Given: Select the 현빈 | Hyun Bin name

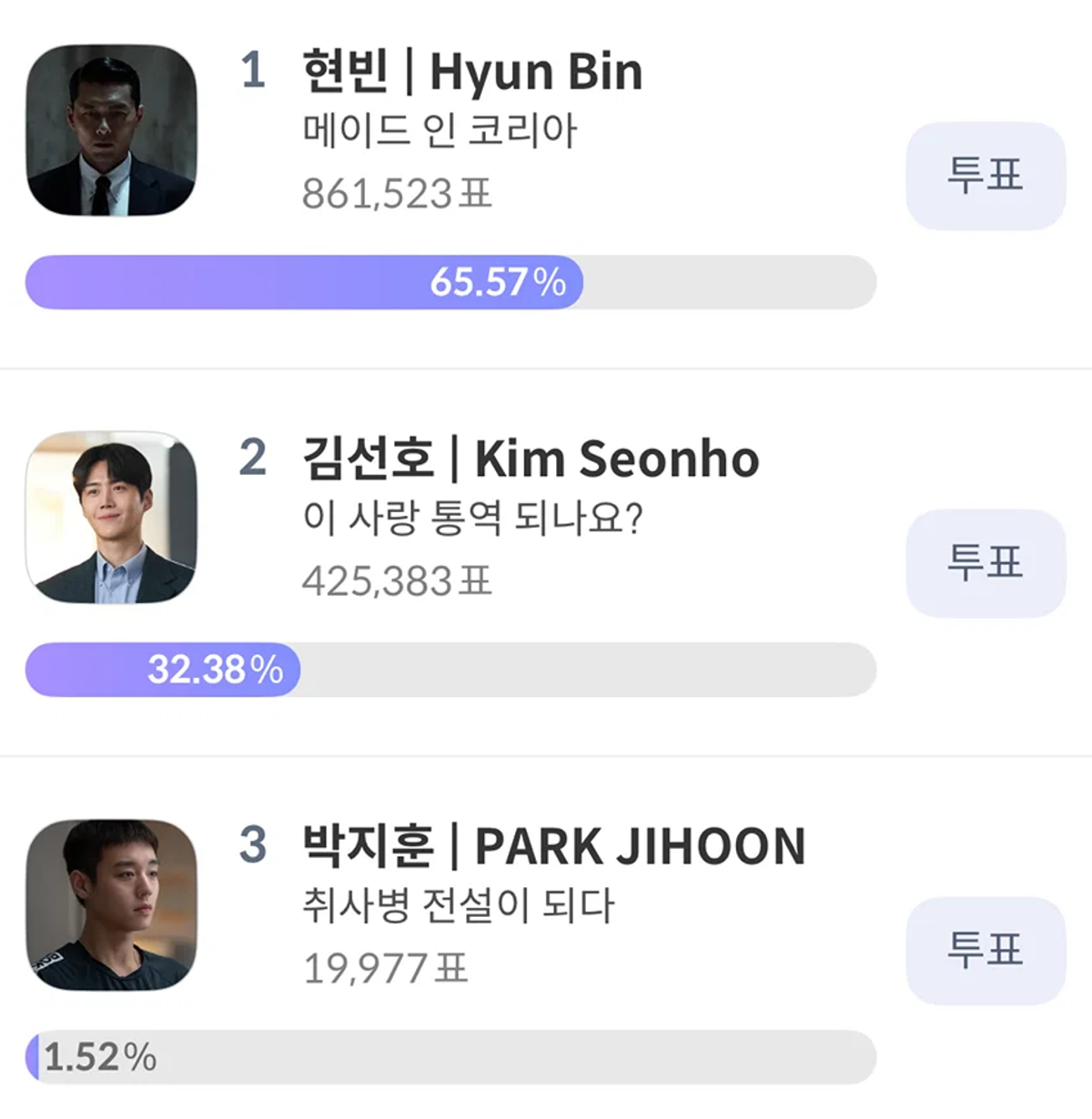Looking at the screenshot, I should (x=472, y=71).
